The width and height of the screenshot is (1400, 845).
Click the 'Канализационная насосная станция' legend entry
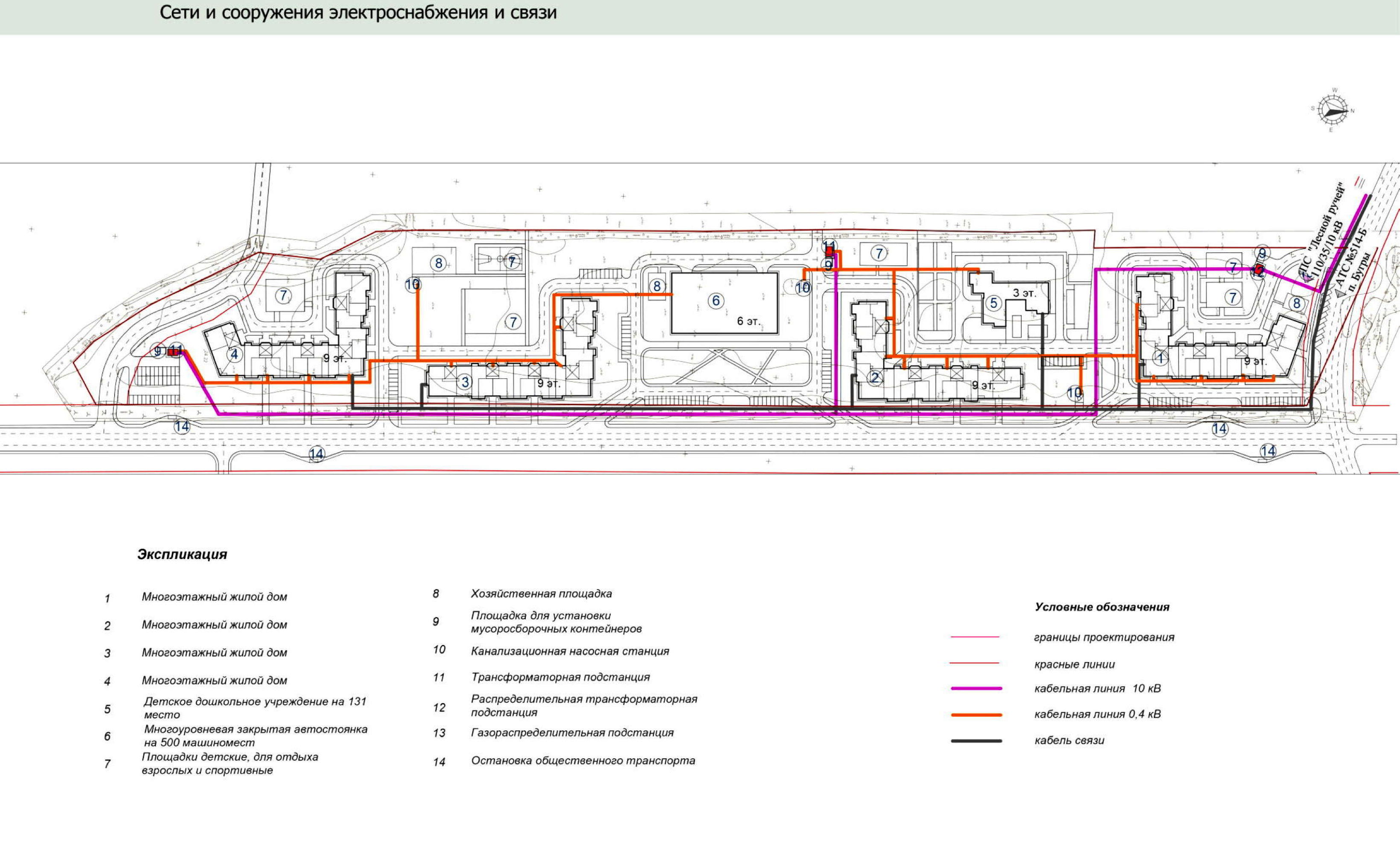pyautogui.click(x=569, y=651)
